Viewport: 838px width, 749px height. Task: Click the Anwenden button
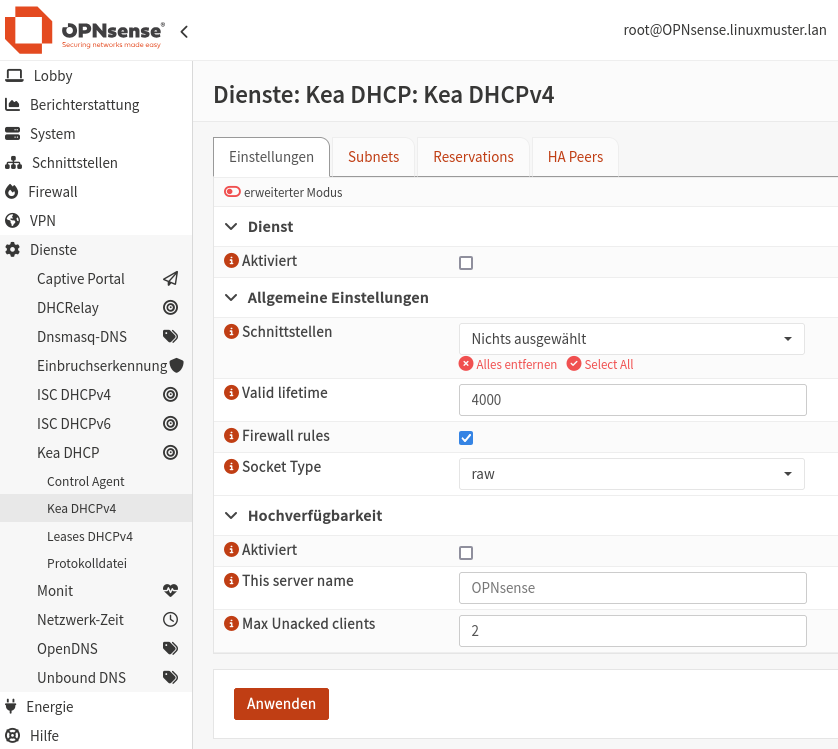(281, 704)
